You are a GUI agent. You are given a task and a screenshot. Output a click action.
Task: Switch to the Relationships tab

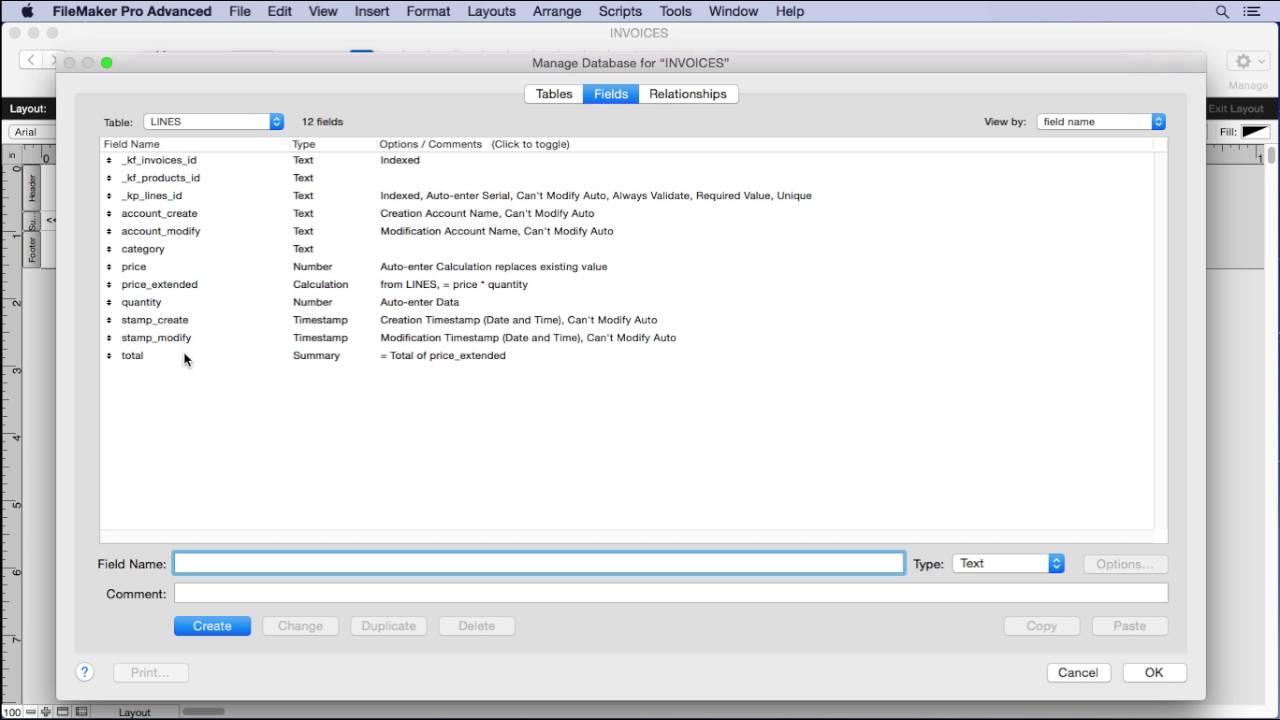[688, 94]
